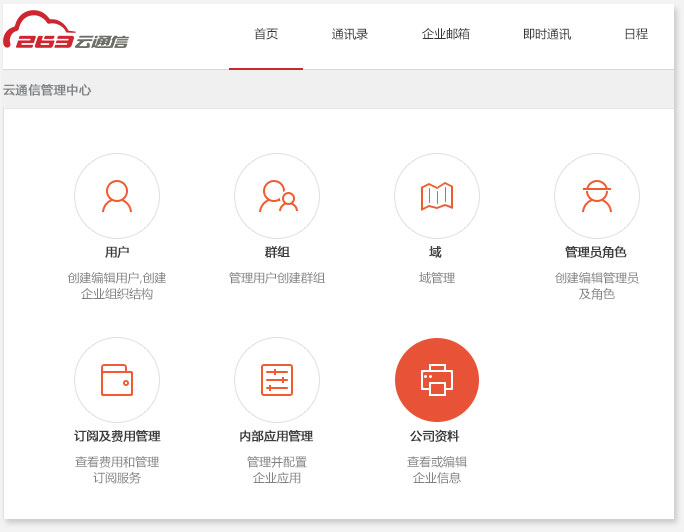Click the 内部应用管理 title text

[x=276, y=436]
